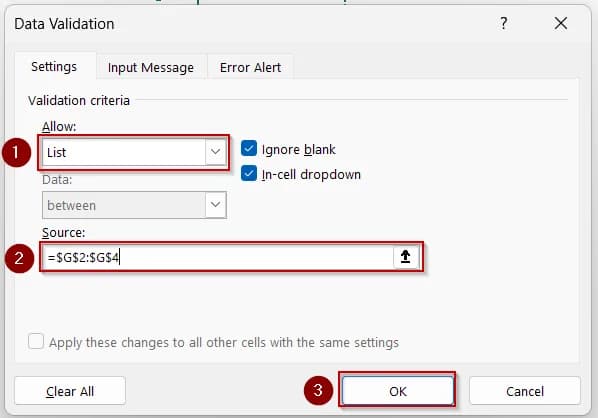Screen dimensions: 598x418
Task: Close the Data Validation dialog
Action: coord(561,23)
